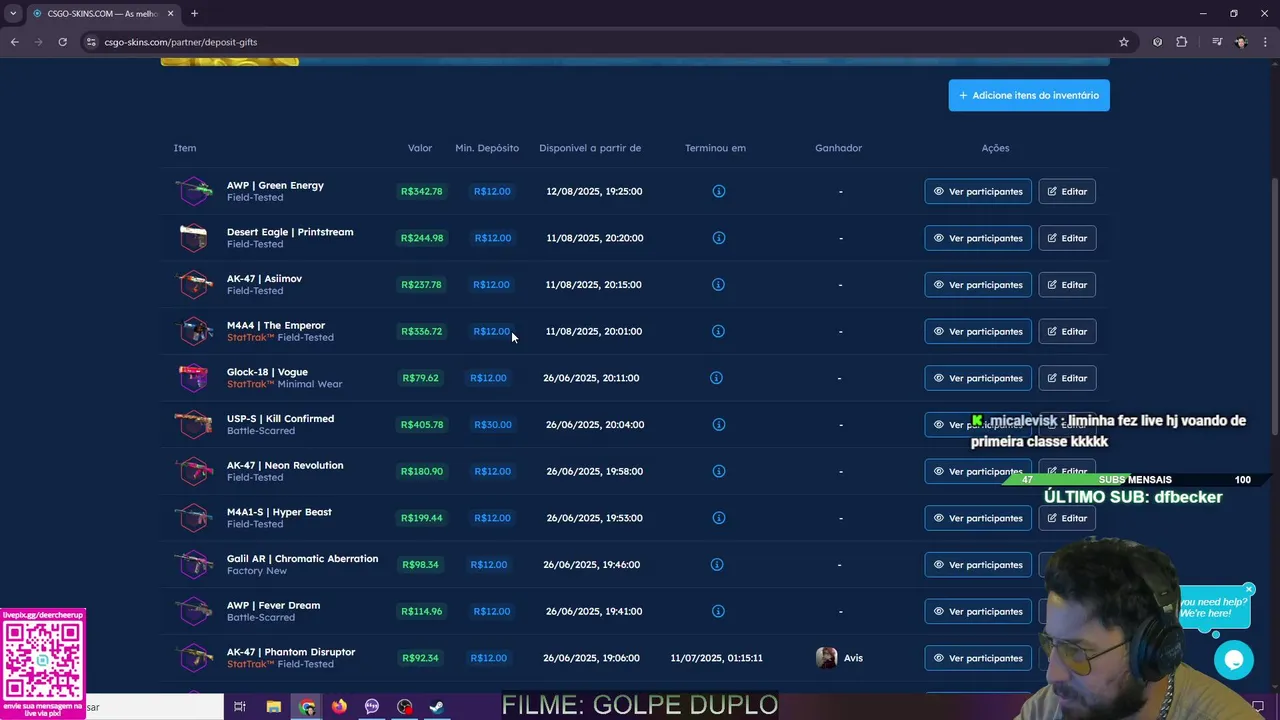View participants for AWP Green Energy

tap(978, 191)
